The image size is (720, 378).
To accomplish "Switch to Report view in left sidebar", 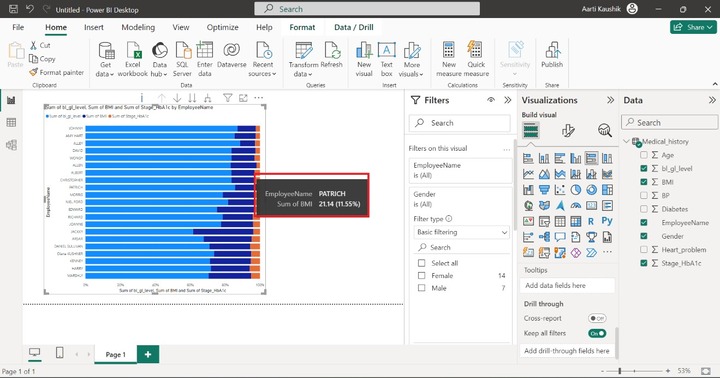I will coord(11,100).
